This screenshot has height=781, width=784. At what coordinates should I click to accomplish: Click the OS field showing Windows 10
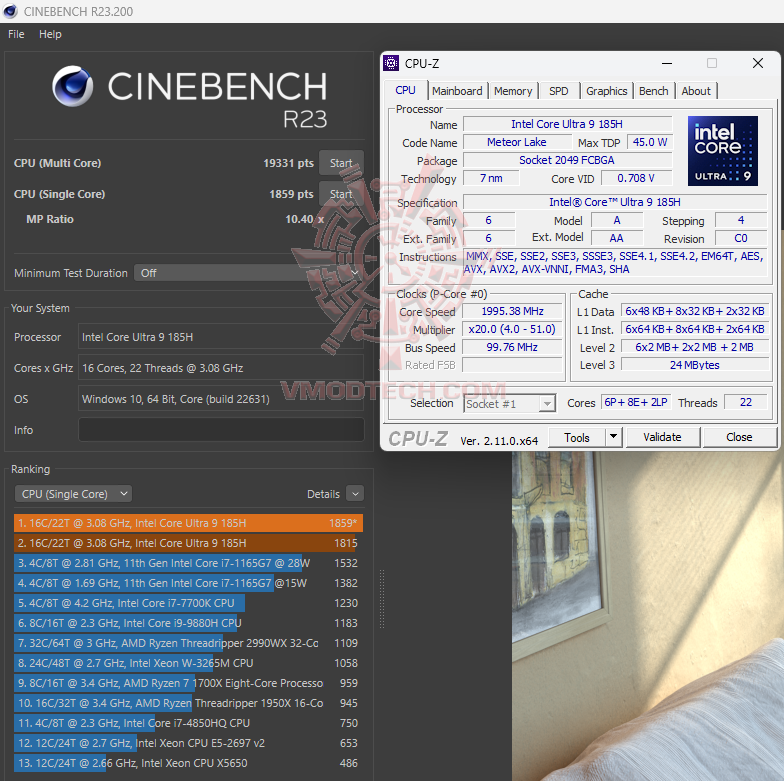[x=221, y=399]
